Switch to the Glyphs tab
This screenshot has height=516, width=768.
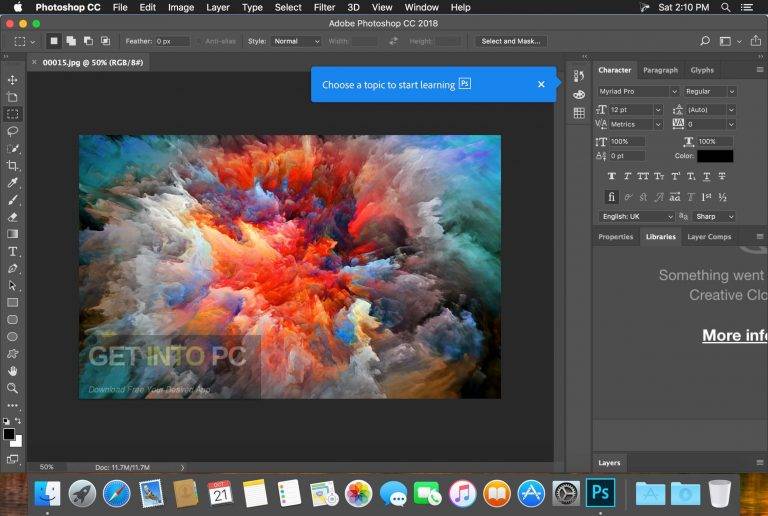pos(702,70)
